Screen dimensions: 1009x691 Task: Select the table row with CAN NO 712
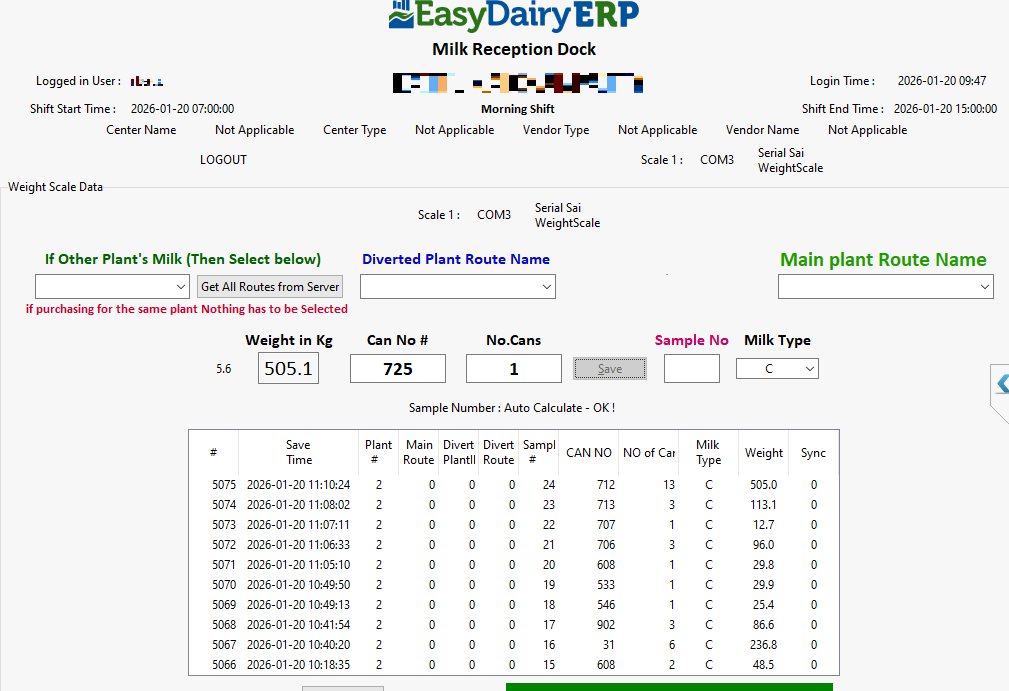513,484
